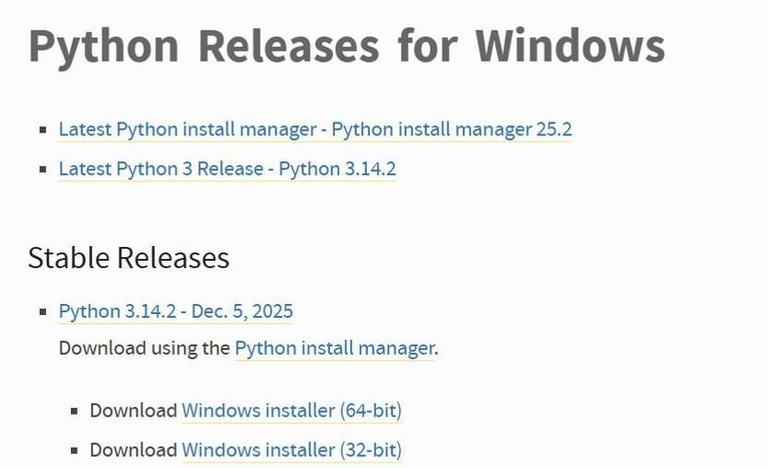Click the "Download using the" text
The width and height of the screenshot is (768, 468).
click(144, 348)
